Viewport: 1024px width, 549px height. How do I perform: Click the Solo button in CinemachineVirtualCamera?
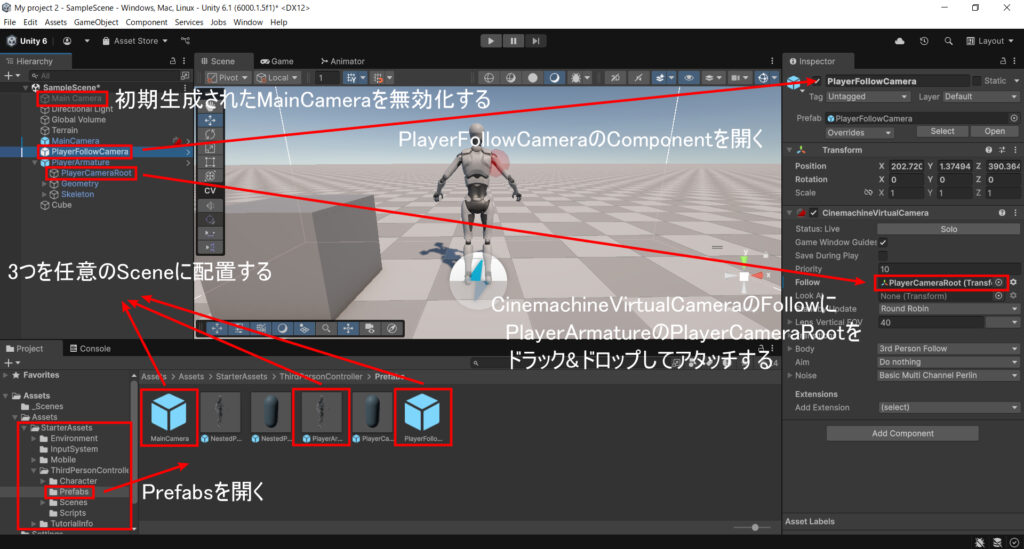pyautogui.click(x=948, y=230)
